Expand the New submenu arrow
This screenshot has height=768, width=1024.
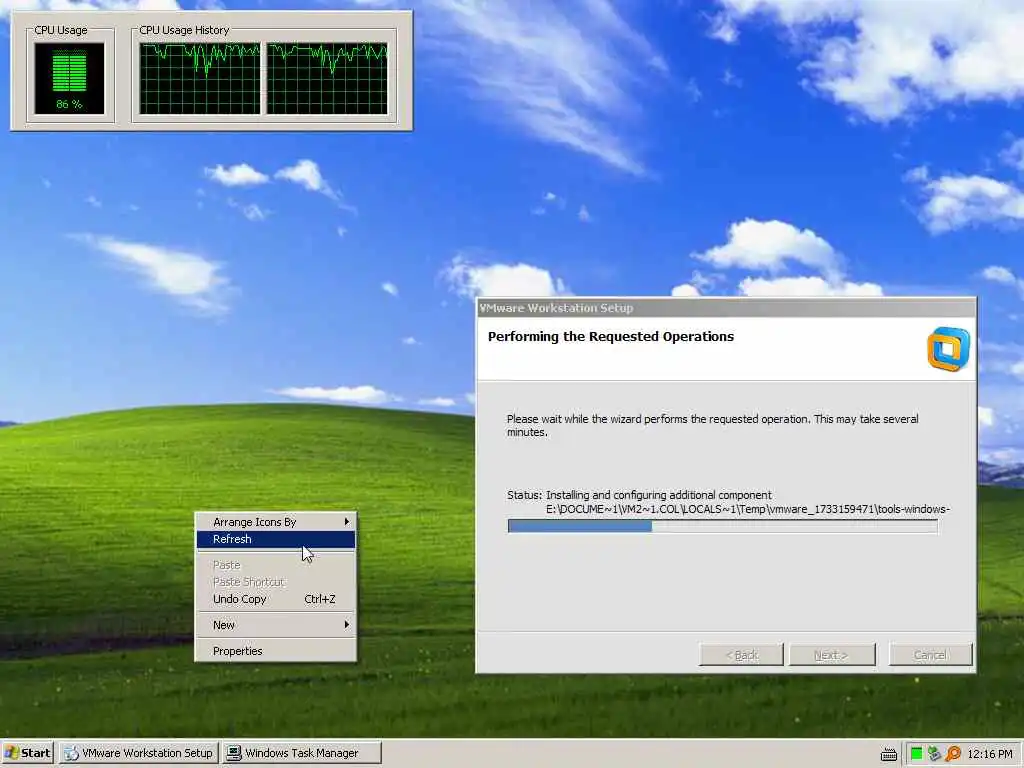346,625
